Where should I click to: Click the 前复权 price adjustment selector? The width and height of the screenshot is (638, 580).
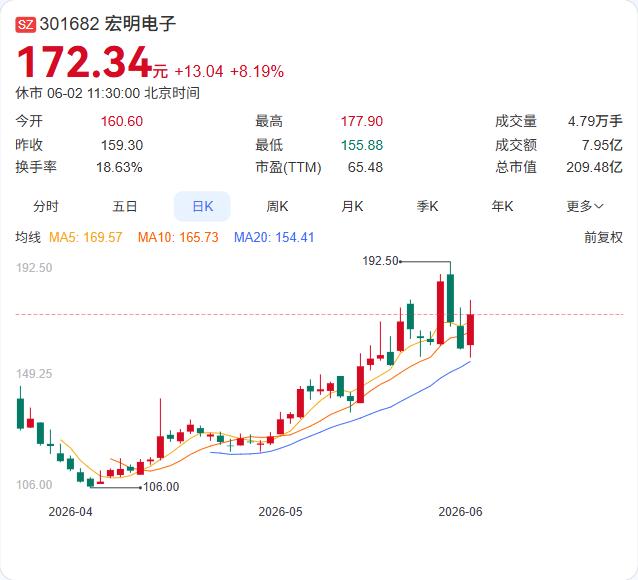point(603,237)
